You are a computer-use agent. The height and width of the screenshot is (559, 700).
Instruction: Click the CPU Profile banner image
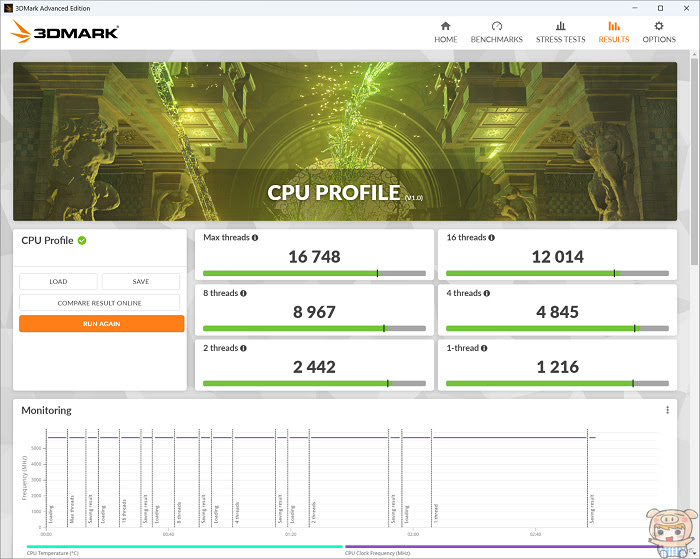[x=345, y=141]
